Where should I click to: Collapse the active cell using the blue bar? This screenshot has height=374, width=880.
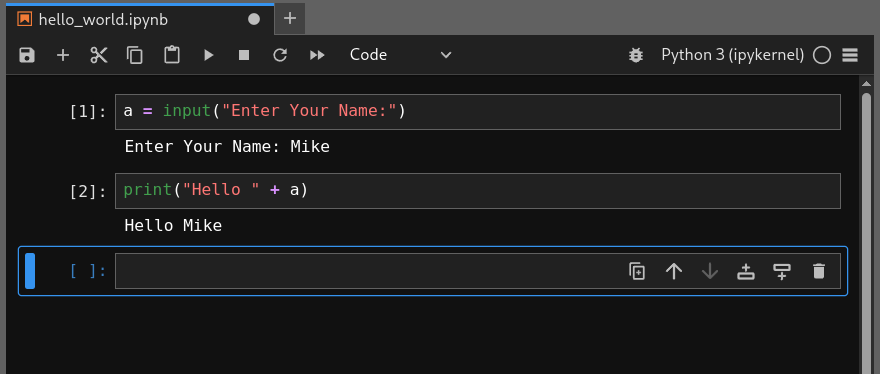[30, 271]
